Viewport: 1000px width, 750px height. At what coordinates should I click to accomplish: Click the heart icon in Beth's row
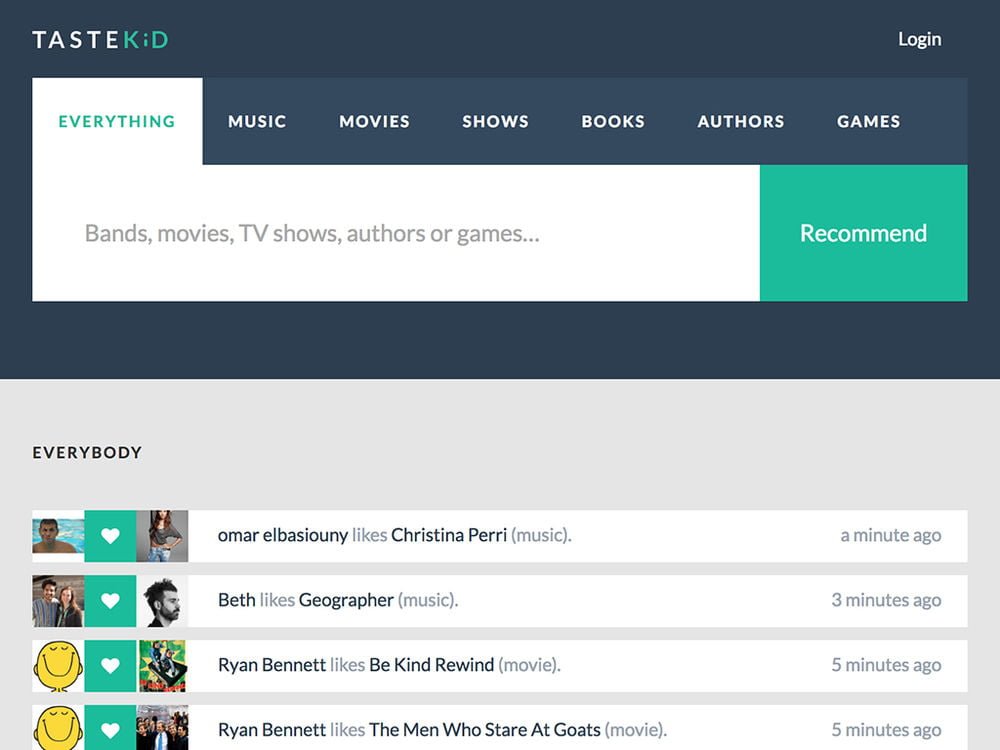tap(110, 601)
